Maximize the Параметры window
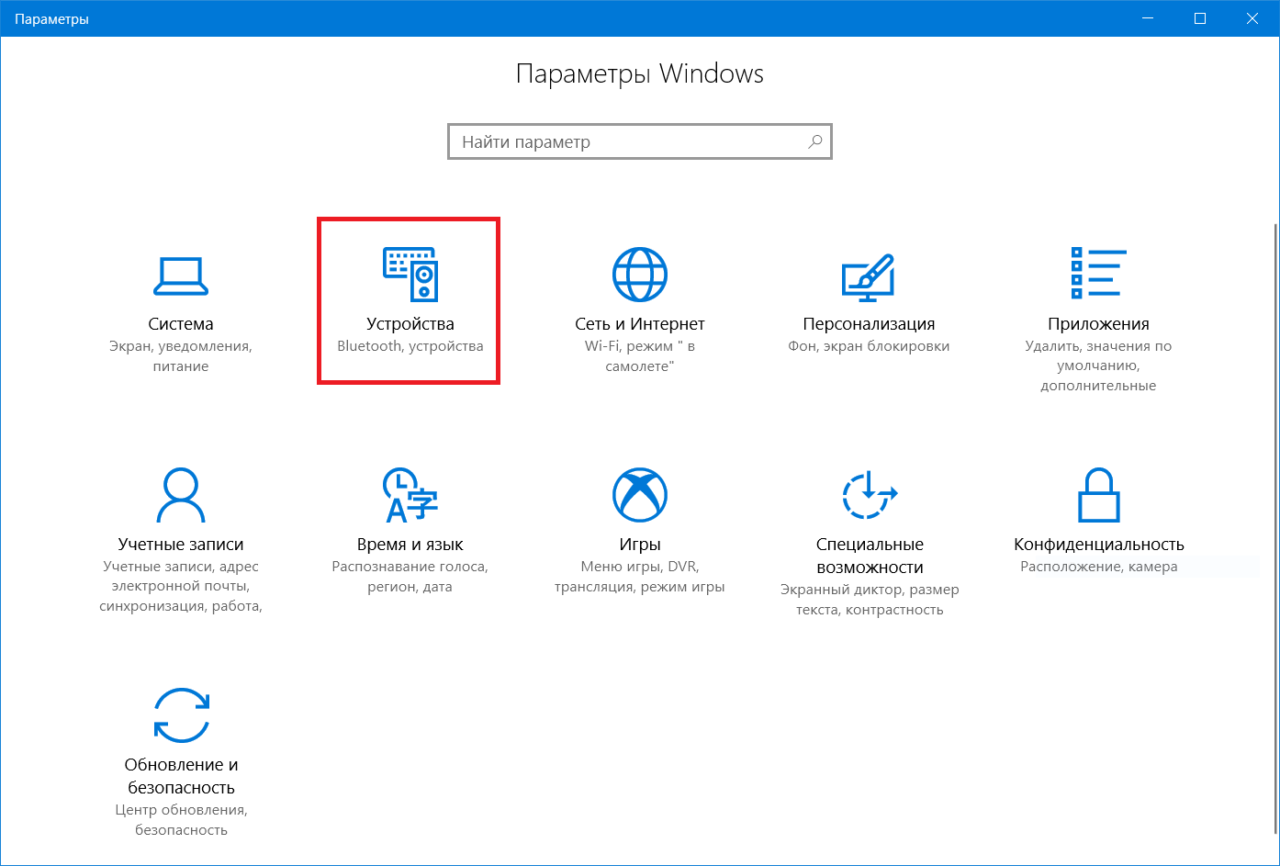Image resolution: width=1280 pixels, height=866 pixels. pyautogui.click(x=1200, y=18)
